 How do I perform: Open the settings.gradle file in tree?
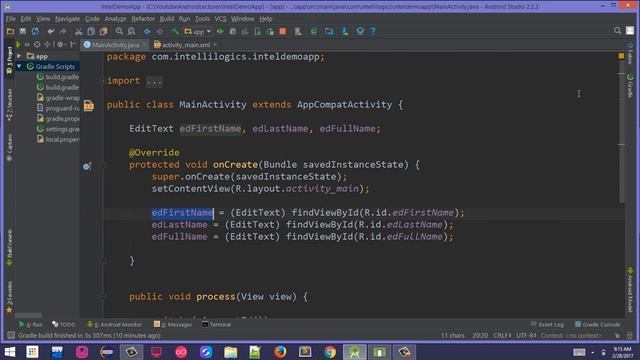click(58, 129)
